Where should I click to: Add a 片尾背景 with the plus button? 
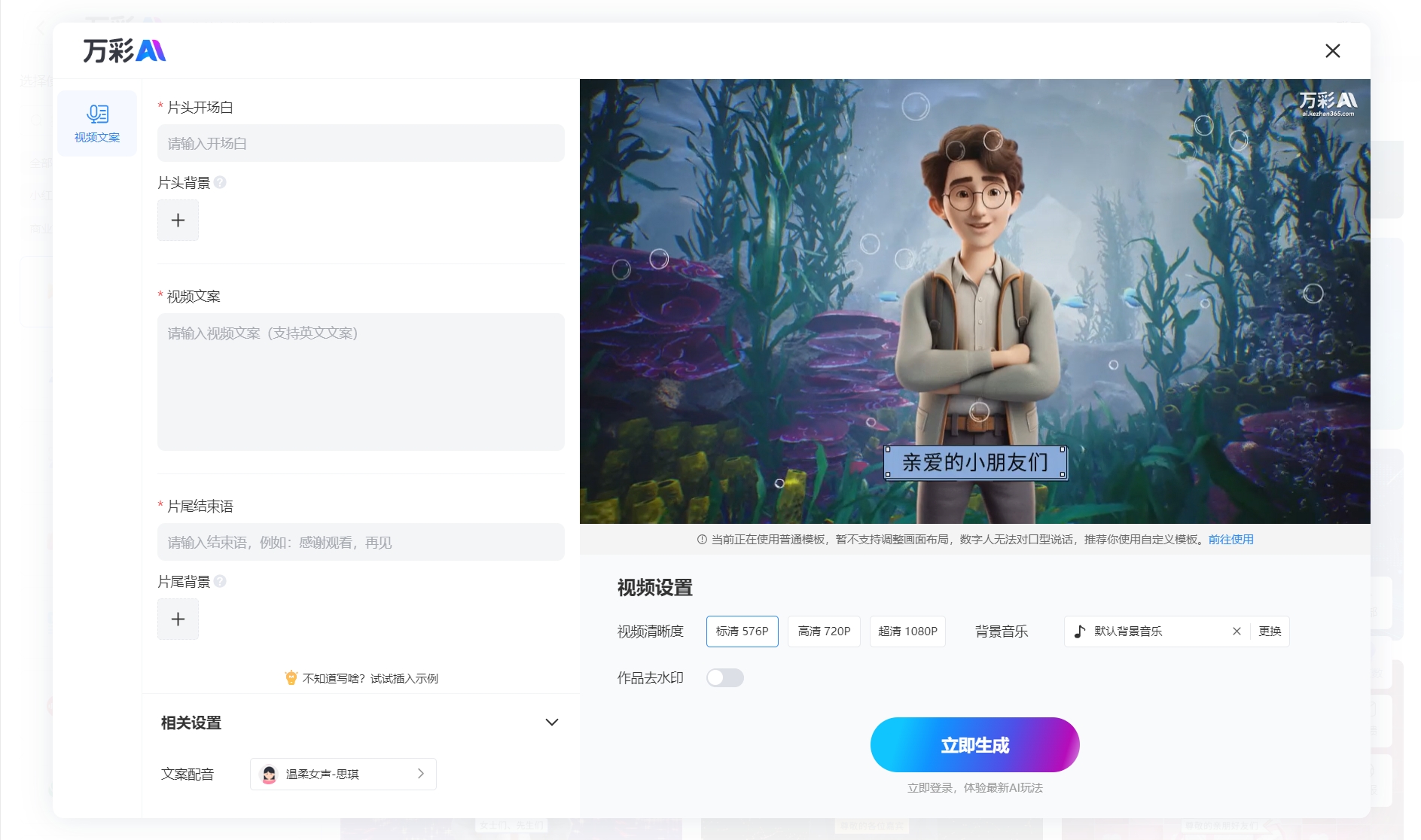coord(178,619)
